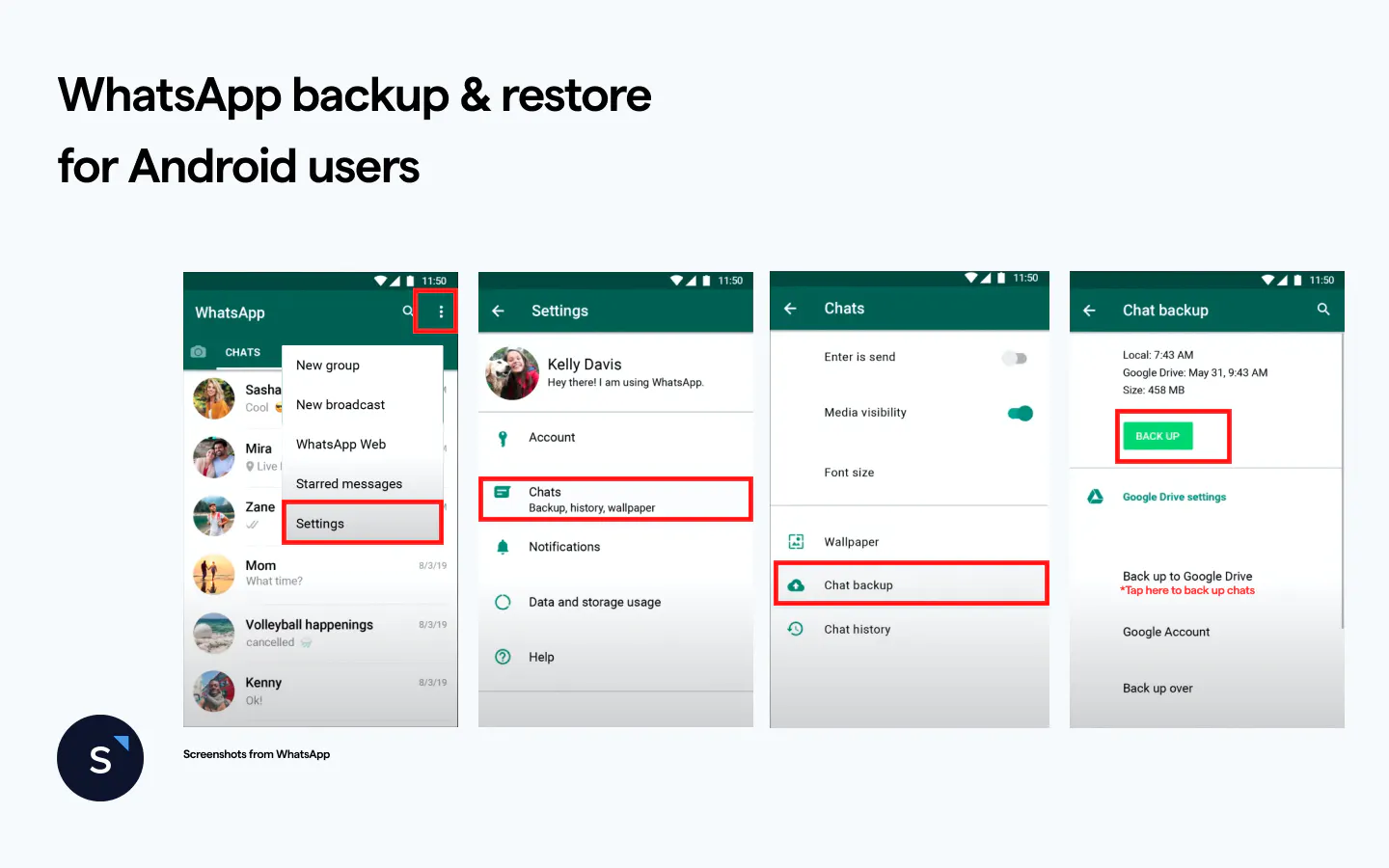
Task: Open the three-dot overflow menu
Action: coord(441,312)
